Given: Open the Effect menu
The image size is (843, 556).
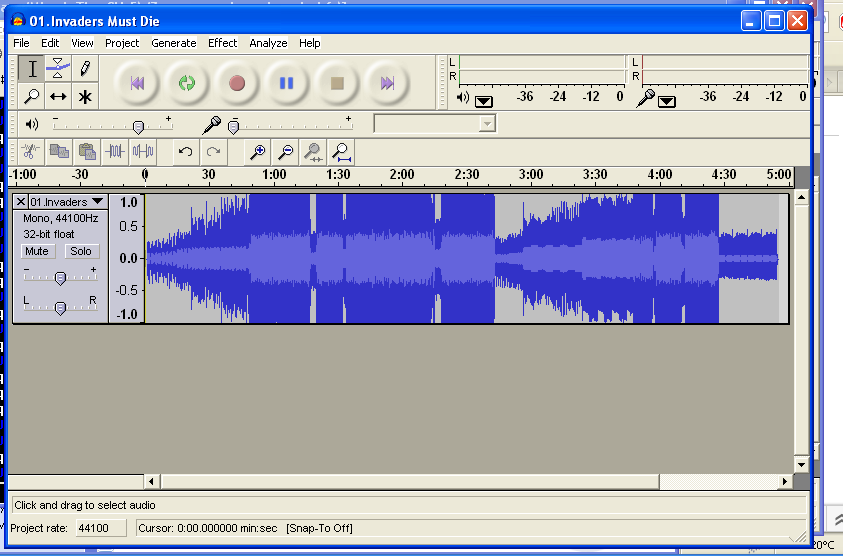Looking at the screenshot, I should (x=222, y=43).
